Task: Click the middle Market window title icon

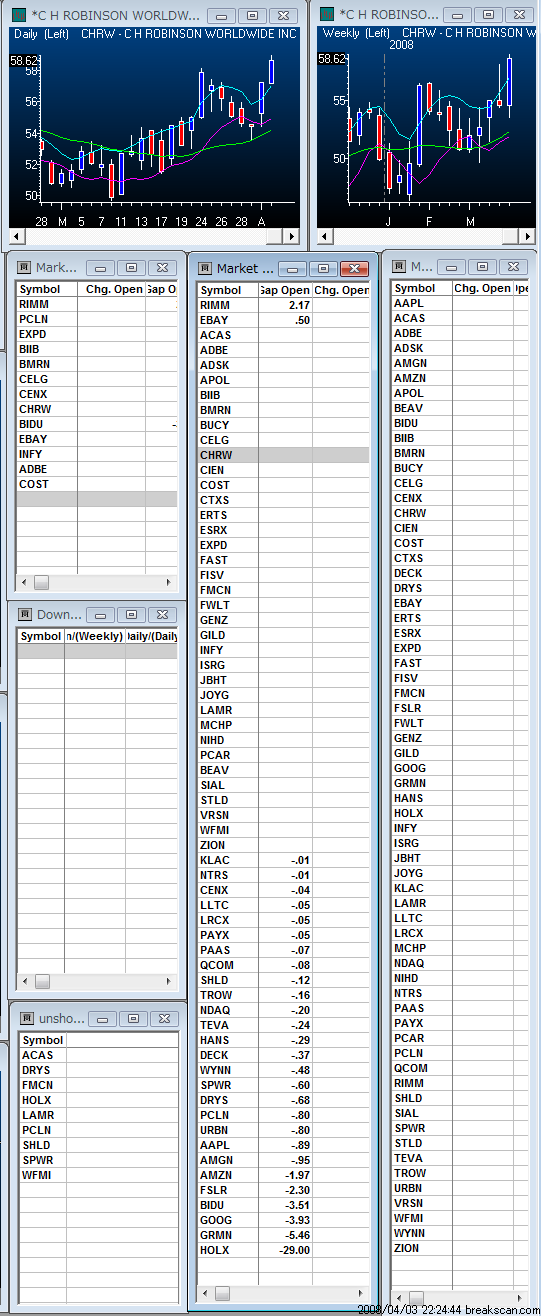Action: (205, 269)
